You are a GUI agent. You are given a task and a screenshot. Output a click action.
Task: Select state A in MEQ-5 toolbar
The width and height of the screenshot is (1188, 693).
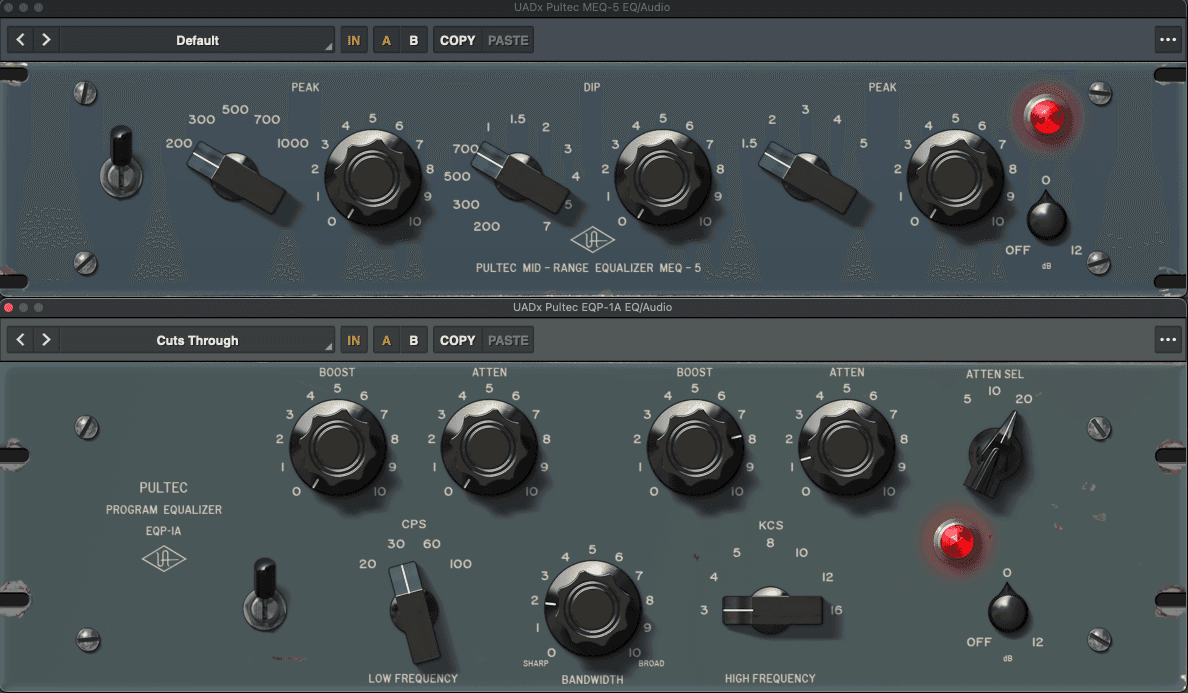point(386,40)
